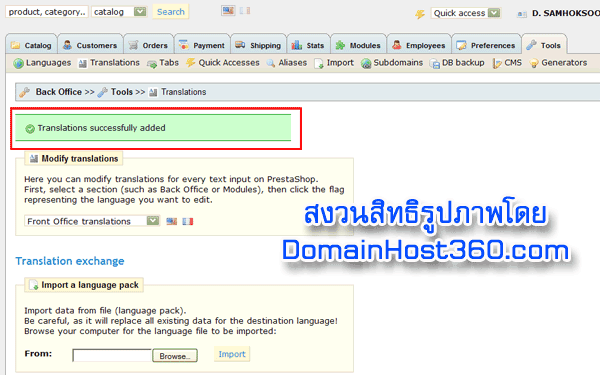Screen dimensions: 600x375
Task: Click the Modify translations legend icon
Action: (34, 158)
